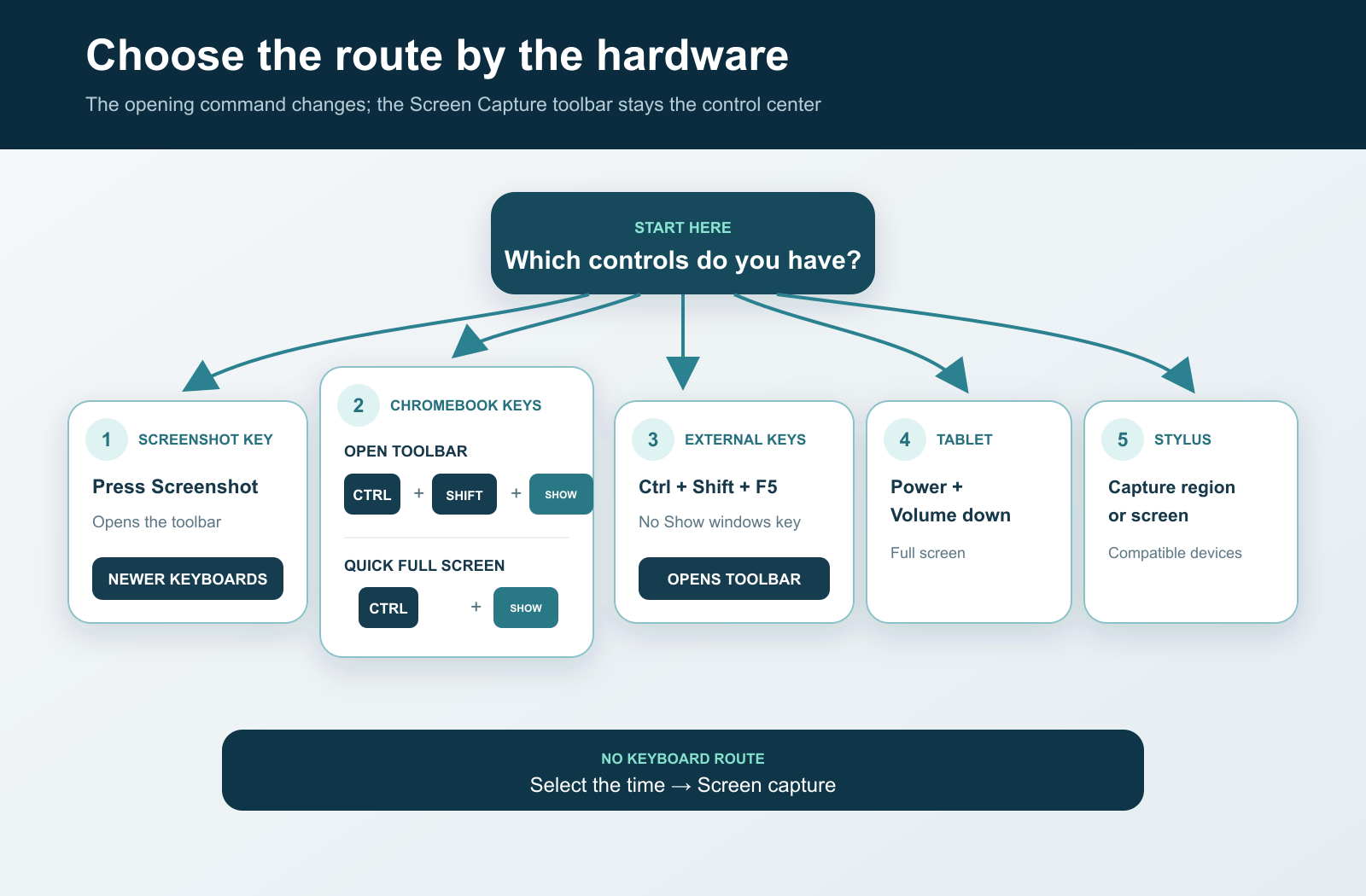Click the number 5 badge on Stylus card
This screenshot has width=1366, height=896.
[x=1123, y=439]
